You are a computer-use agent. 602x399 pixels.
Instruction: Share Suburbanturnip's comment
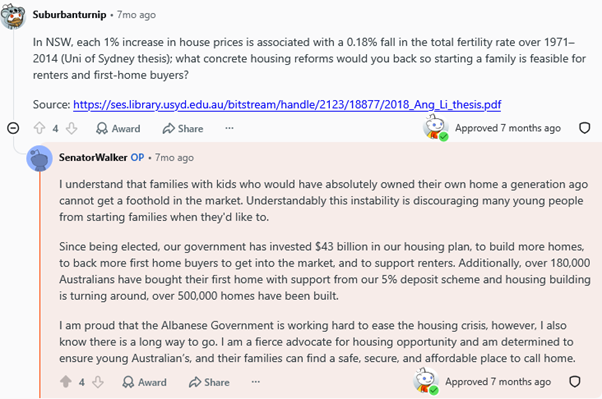click(x=183, y=128)
